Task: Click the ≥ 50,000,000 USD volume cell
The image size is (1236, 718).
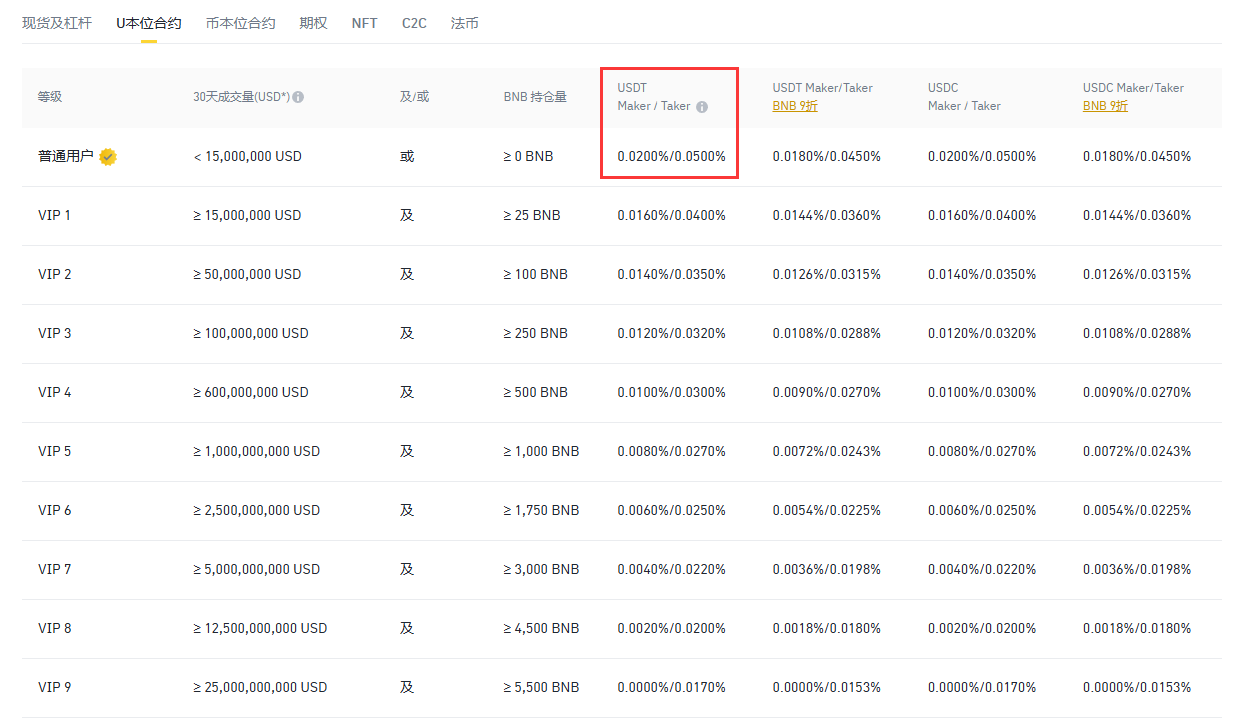Action: [x=248, y=274]
